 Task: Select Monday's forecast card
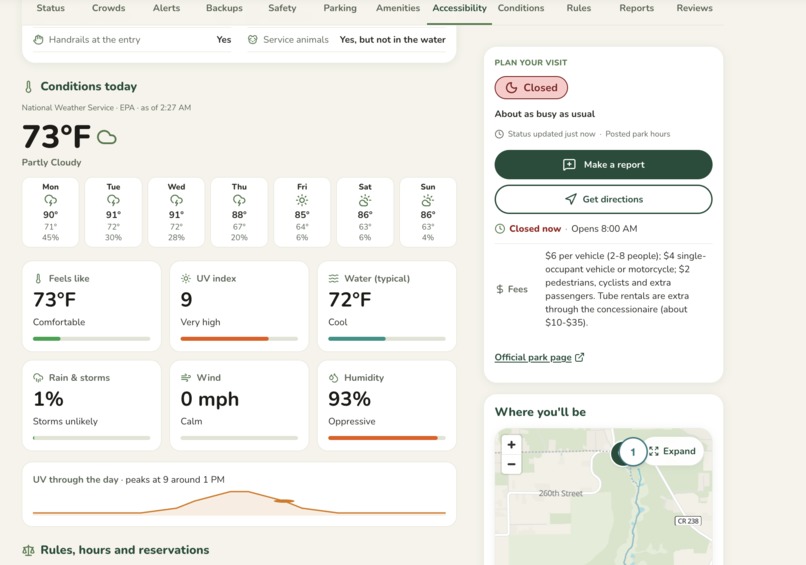tap(50, 212)
